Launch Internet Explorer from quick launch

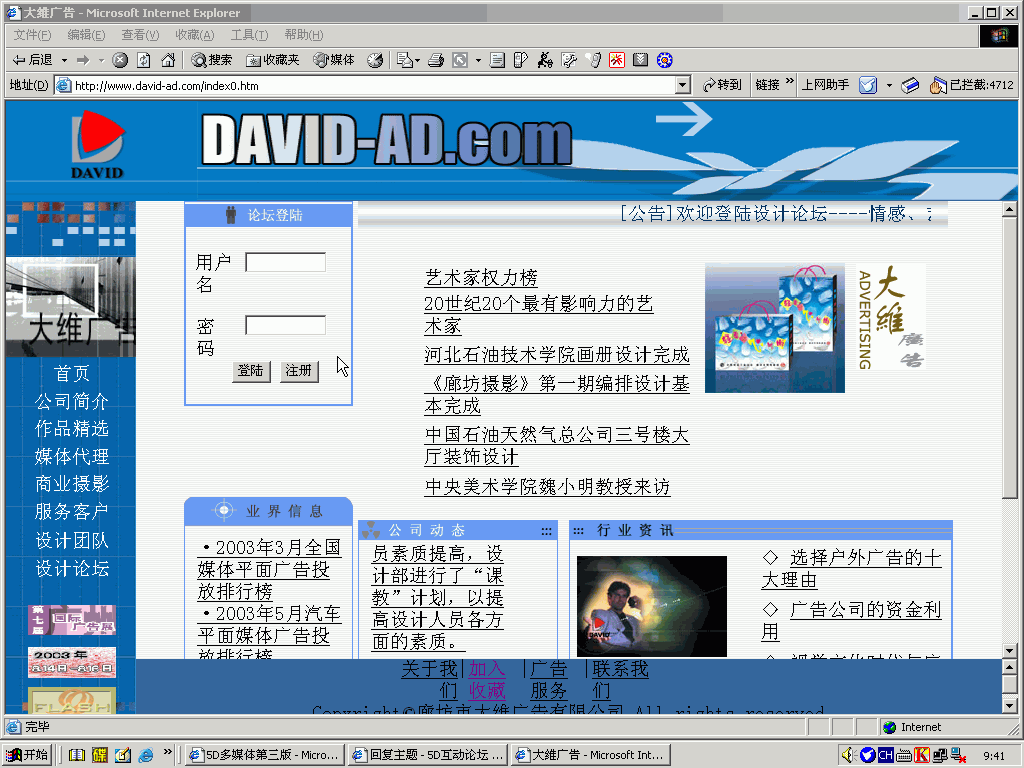click(146, 755)
